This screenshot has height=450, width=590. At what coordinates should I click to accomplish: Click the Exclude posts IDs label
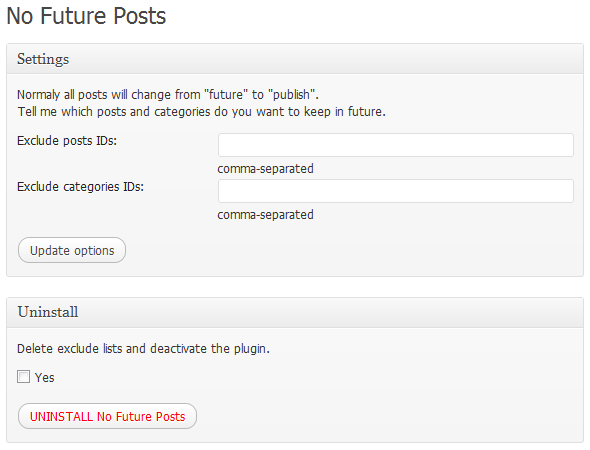[67, 141]
